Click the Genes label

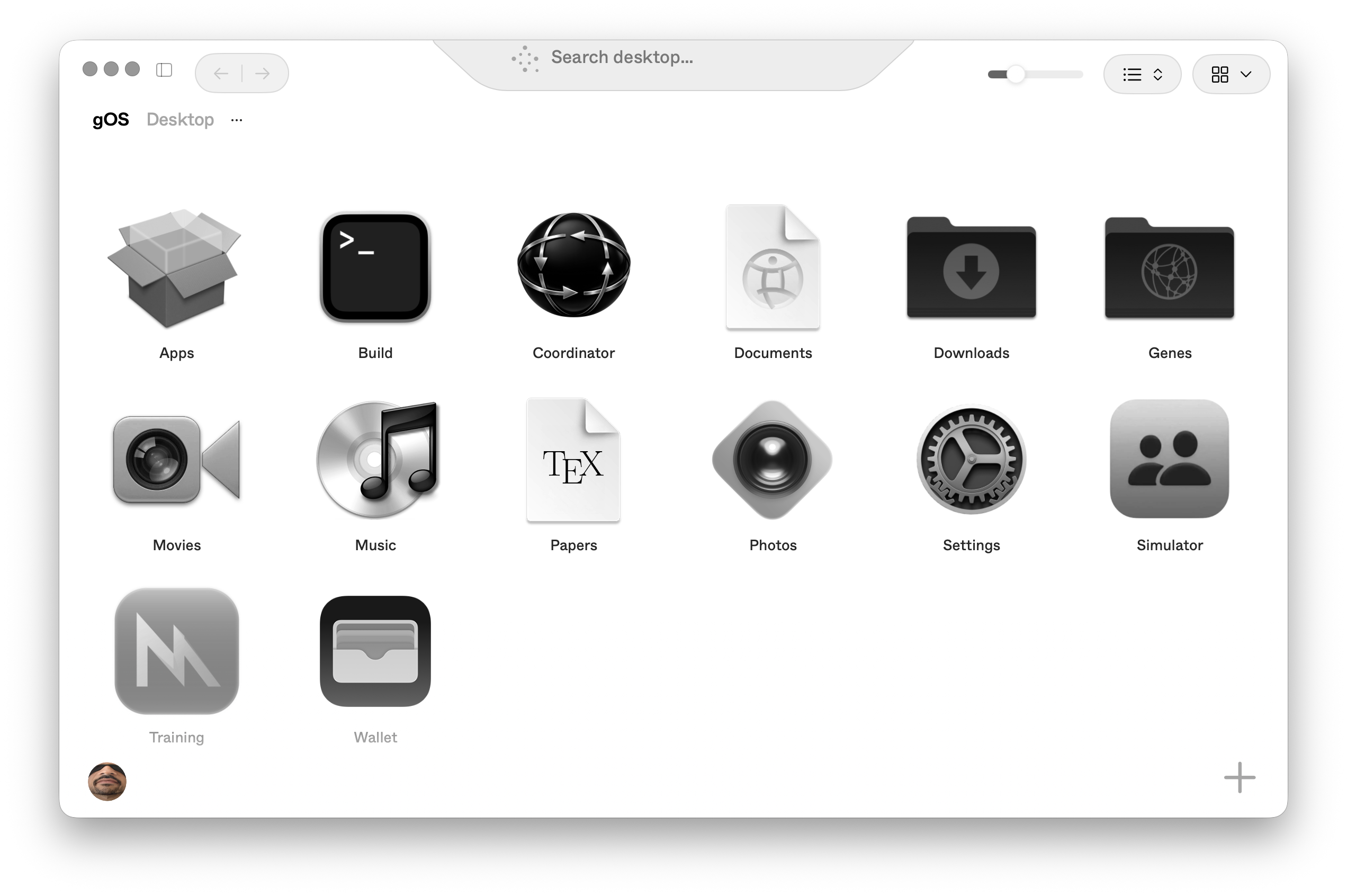[1169, 353]
